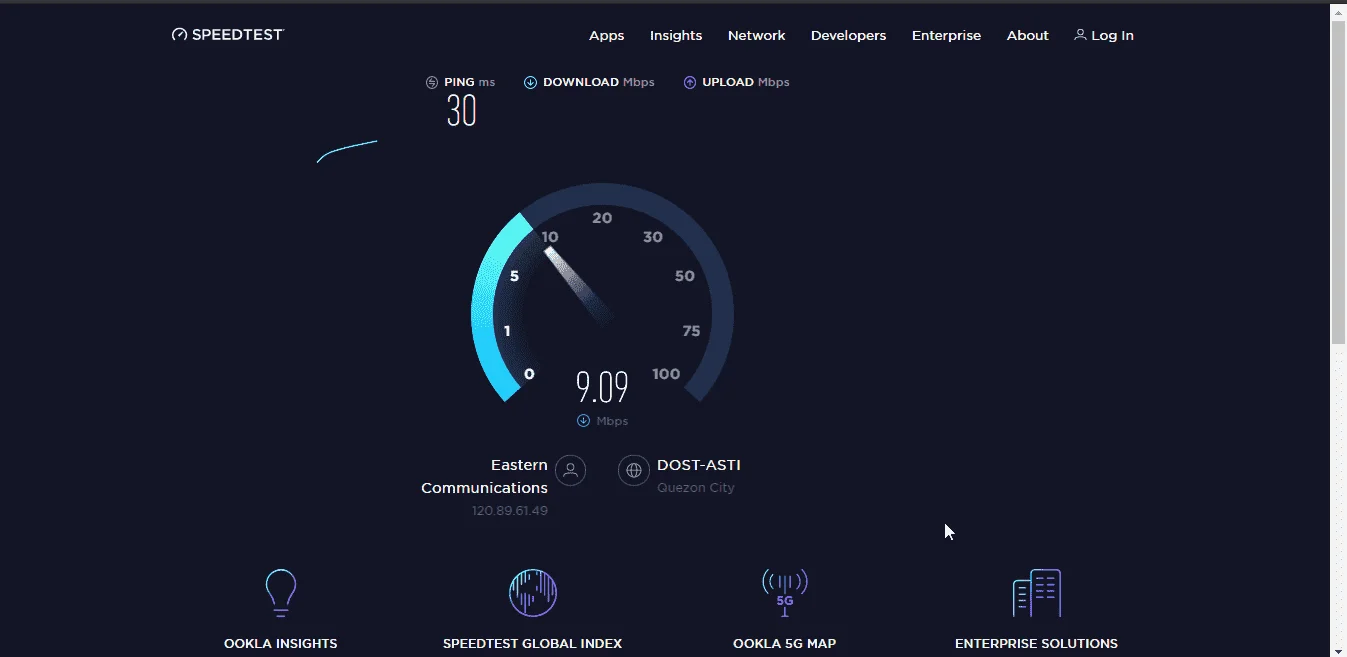
Task: Click the Ookla Insights lightbulb icon
Action: click(280, 592)
